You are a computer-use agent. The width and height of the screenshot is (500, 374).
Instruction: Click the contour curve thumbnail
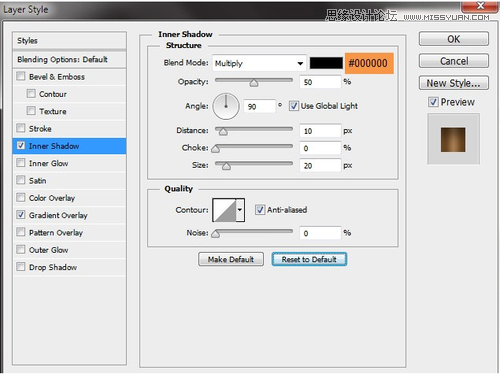224,210
